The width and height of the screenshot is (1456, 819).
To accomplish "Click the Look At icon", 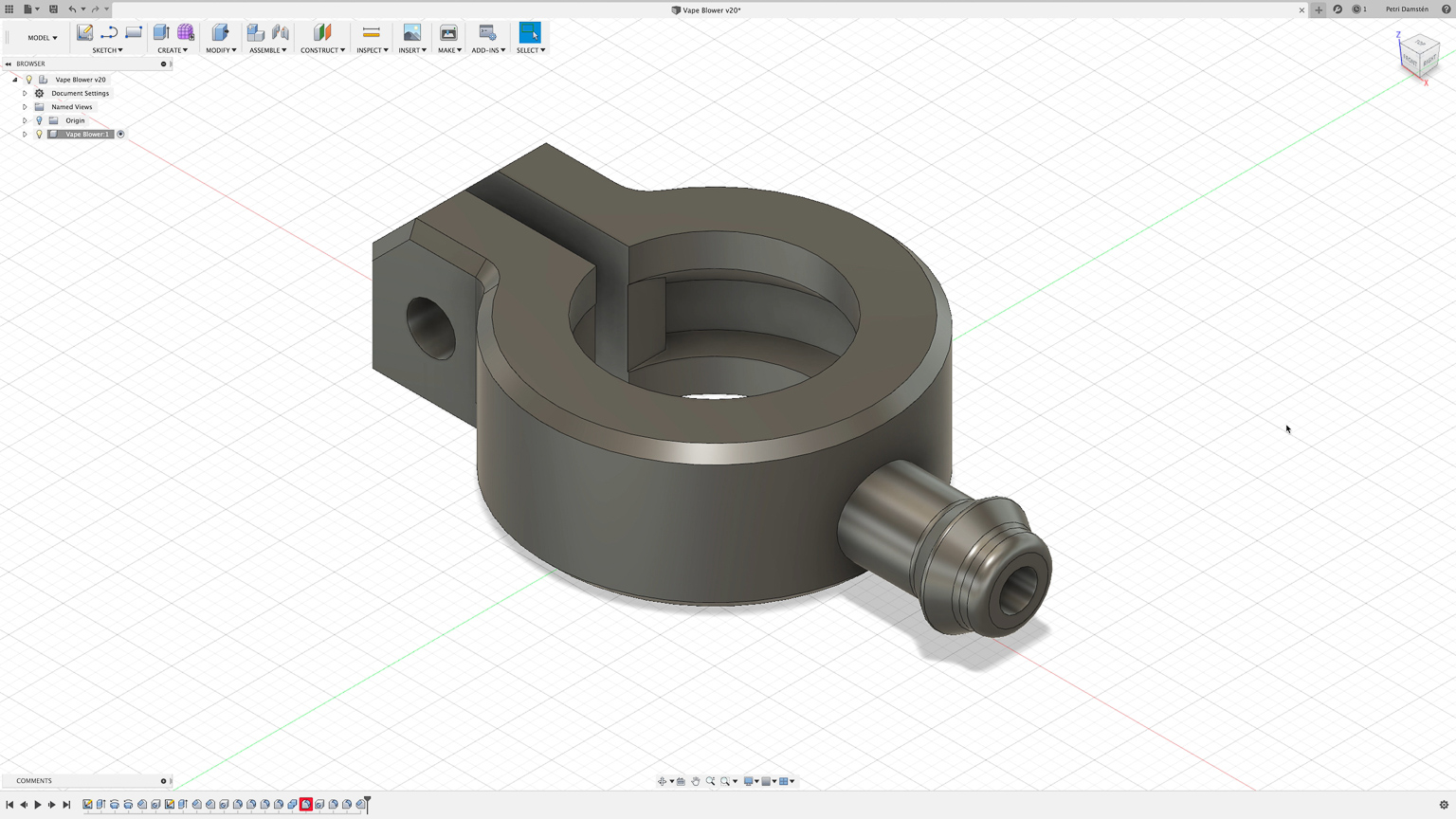I will 681,781.
